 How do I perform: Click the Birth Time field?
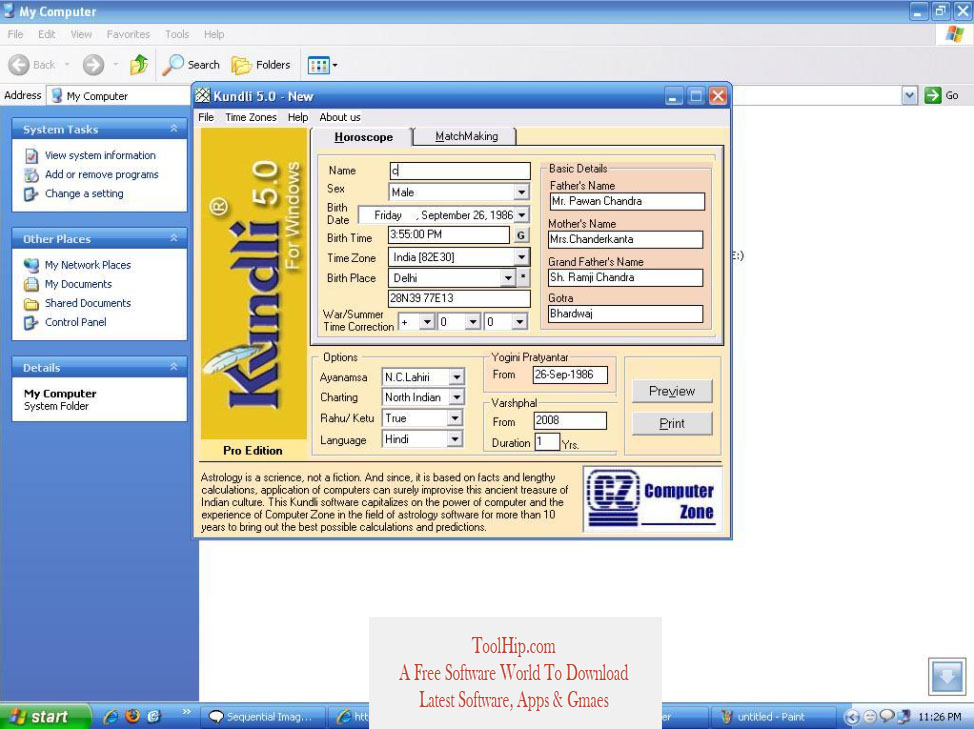[x=448, y=235]
